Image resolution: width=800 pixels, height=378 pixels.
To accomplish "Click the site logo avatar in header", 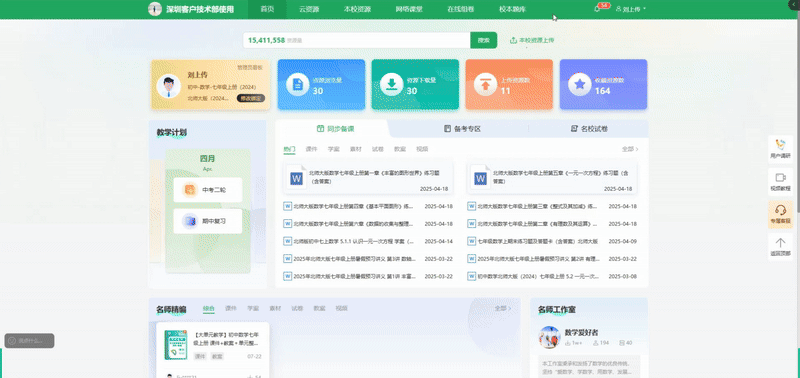I will (x=155, y=9).
